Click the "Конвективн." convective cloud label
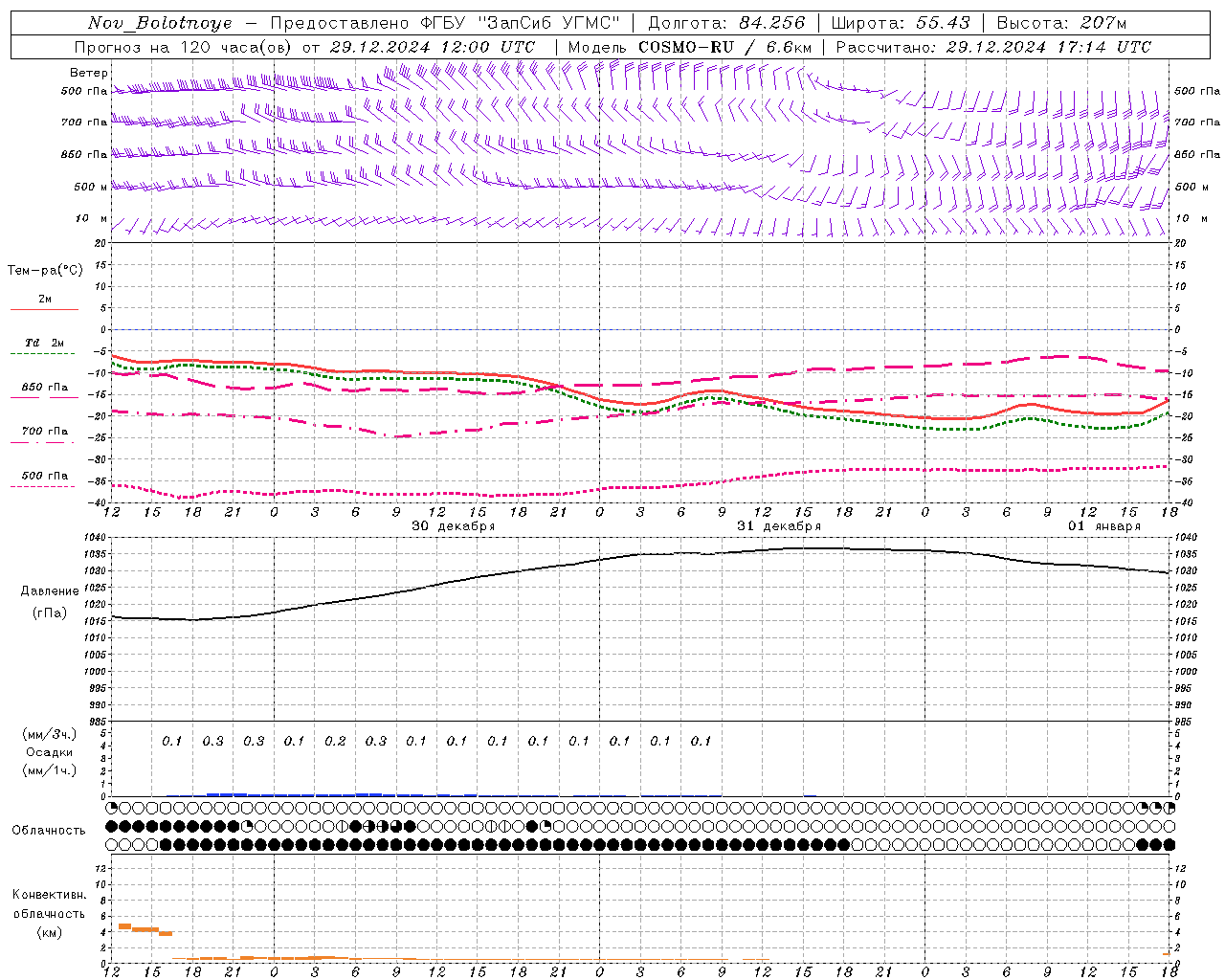 tap(50, 895)
